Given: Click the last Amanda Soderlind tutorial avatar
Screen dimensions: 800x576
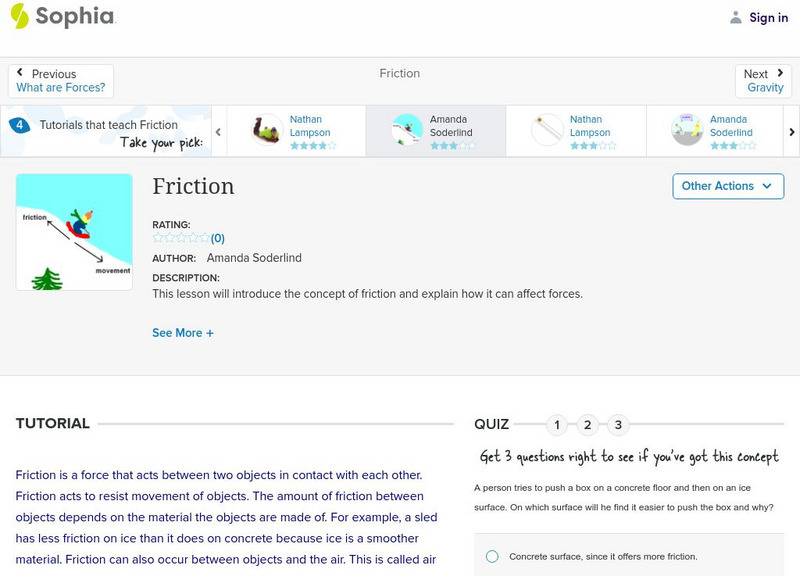Looking at the screenshot, I should [687, 130].
